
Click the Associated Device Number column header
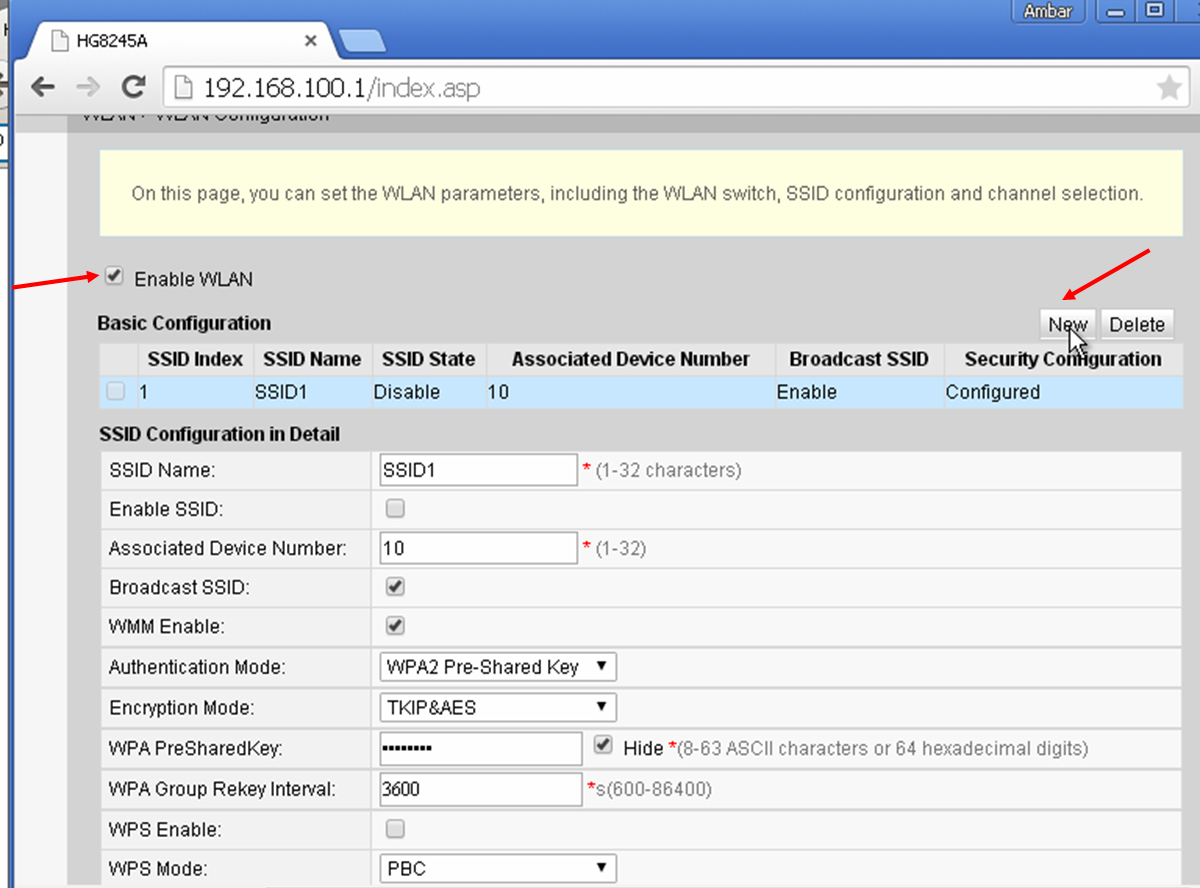630,359
